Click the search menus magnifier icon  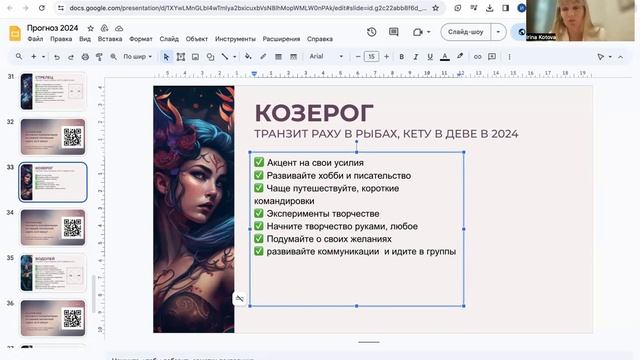coord(19,57)
